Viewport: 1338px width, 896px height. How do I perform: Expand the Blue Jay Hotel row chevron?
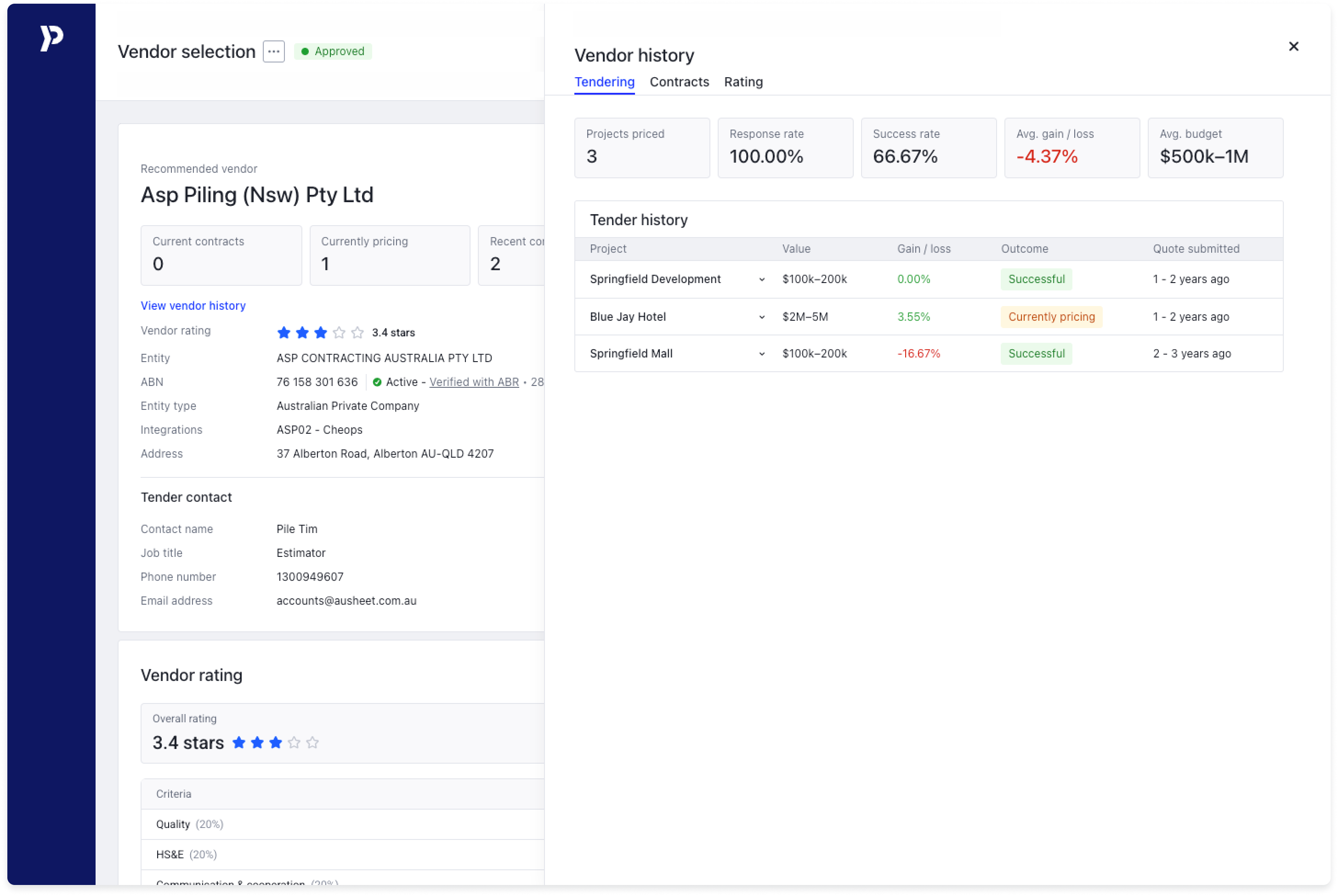(x=761, y=317)
